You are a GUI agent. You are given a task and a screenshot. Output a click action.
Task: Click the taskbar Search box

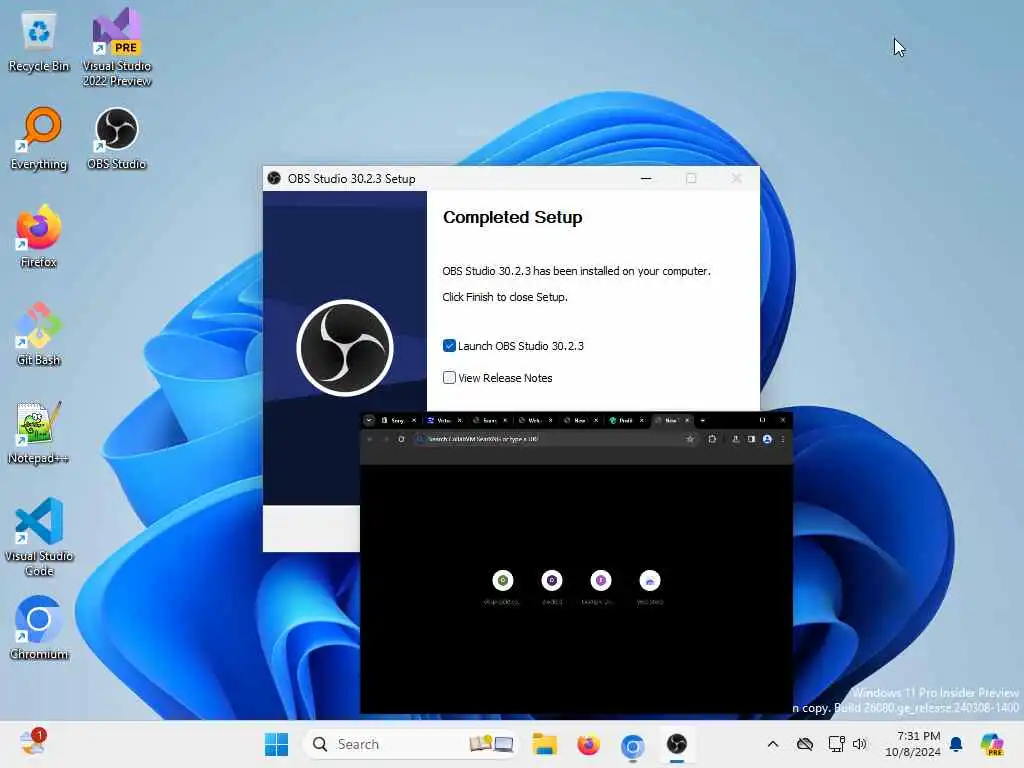pos(411,744)
